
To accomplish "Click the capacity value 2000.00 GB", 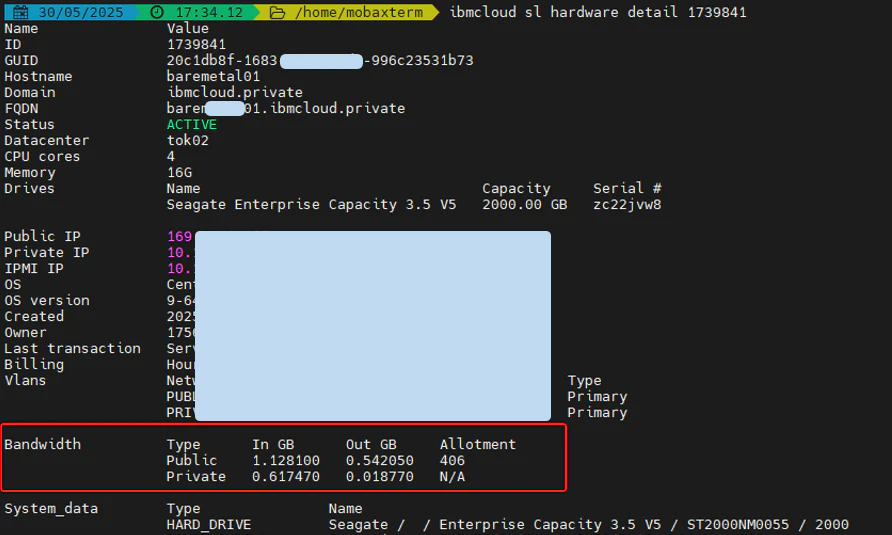I will [525, 204].
